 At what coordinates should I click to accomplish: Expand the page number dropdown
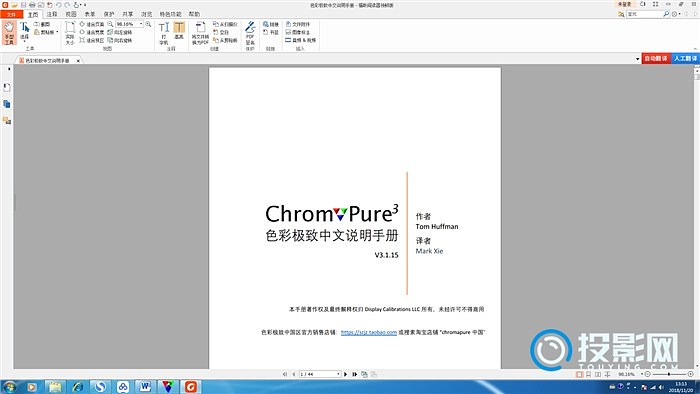tap(338, 374)
